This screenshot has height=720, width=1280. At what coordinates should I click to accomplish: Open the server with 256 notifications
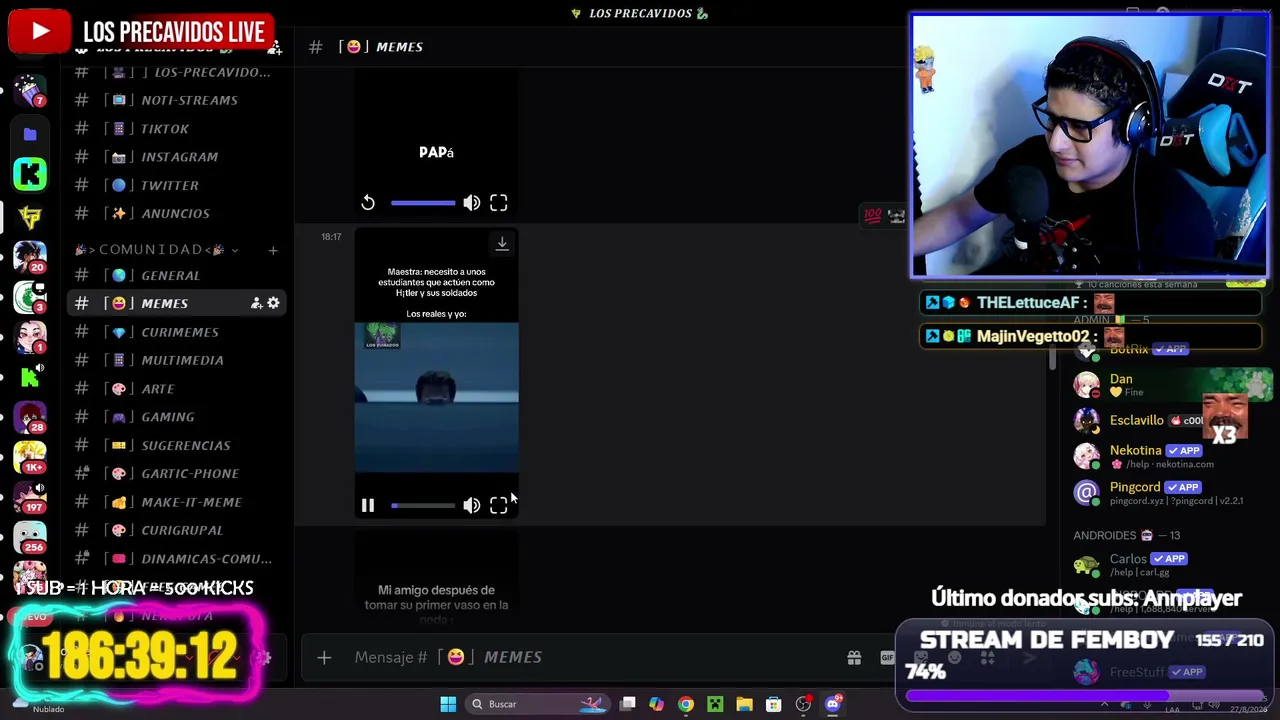tap(30, 538)
